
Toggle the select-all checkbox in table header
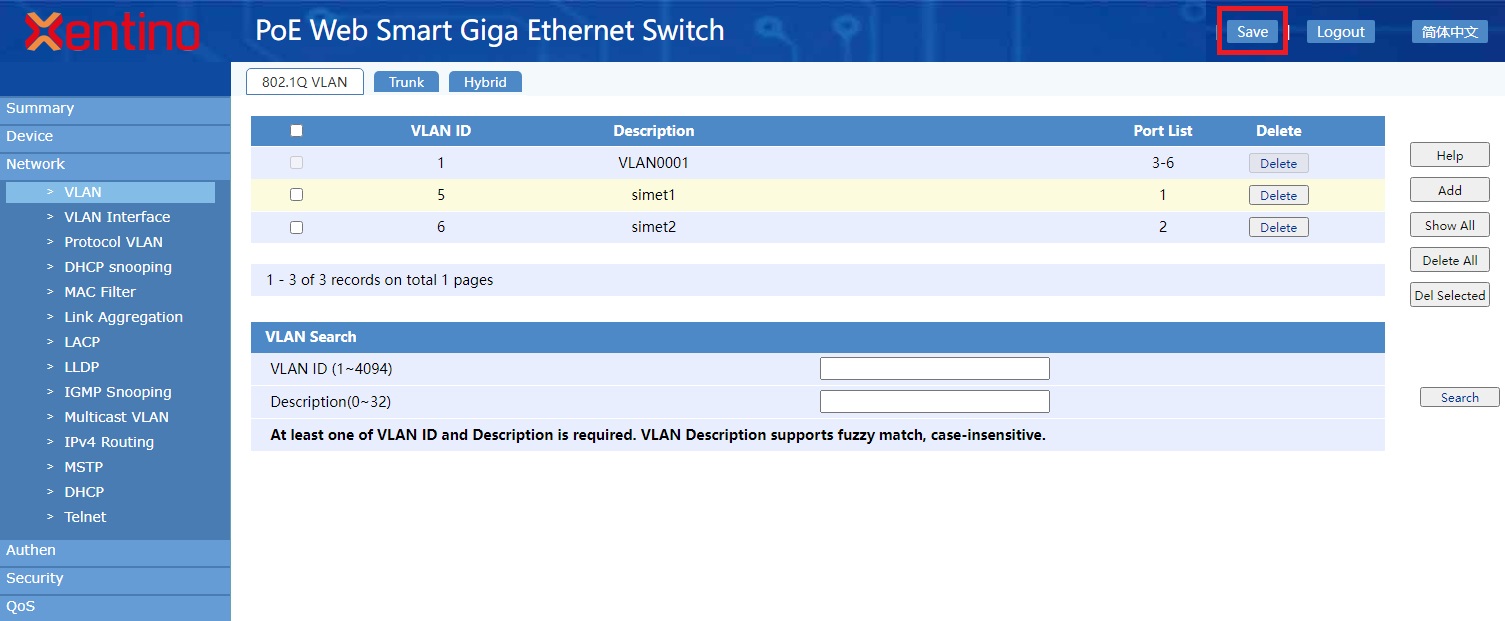click(296, 131)
